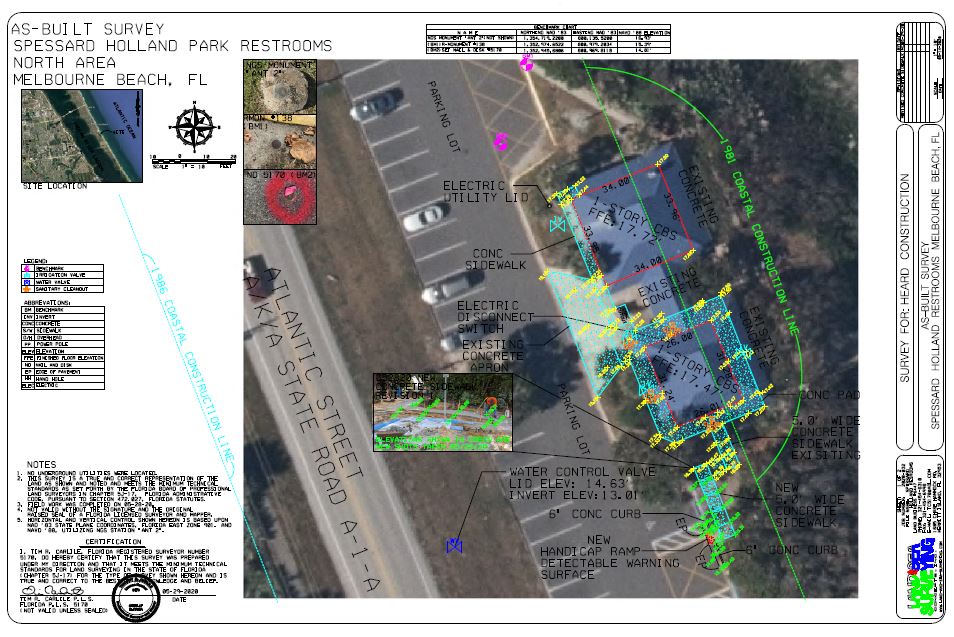The width and height of the screenshot is (954, 637).
Task: Open the concrete sidewalk revision inset photo
Action: coord(443,412)
